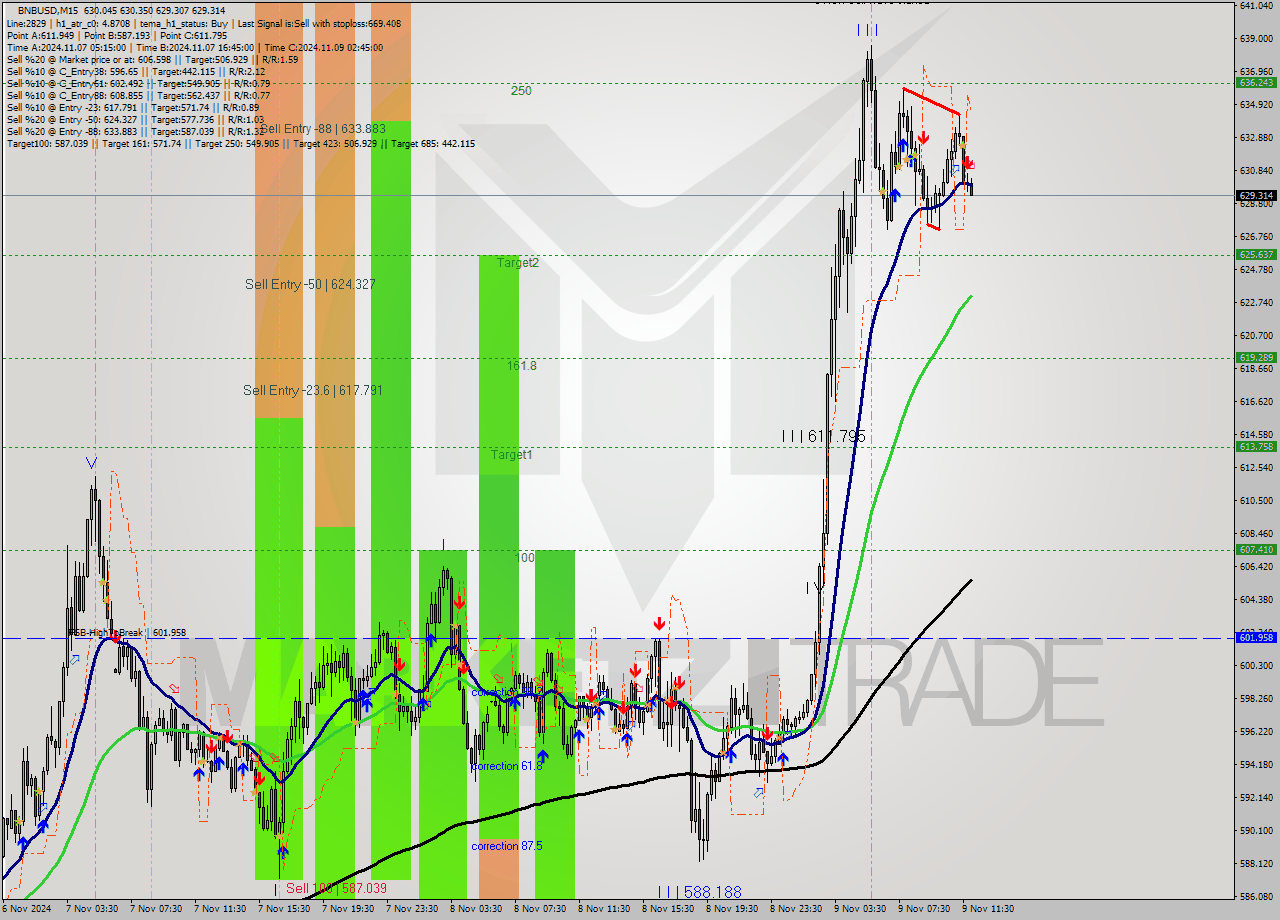
Task: Select the upper red channel trendline
Action: 931,102
